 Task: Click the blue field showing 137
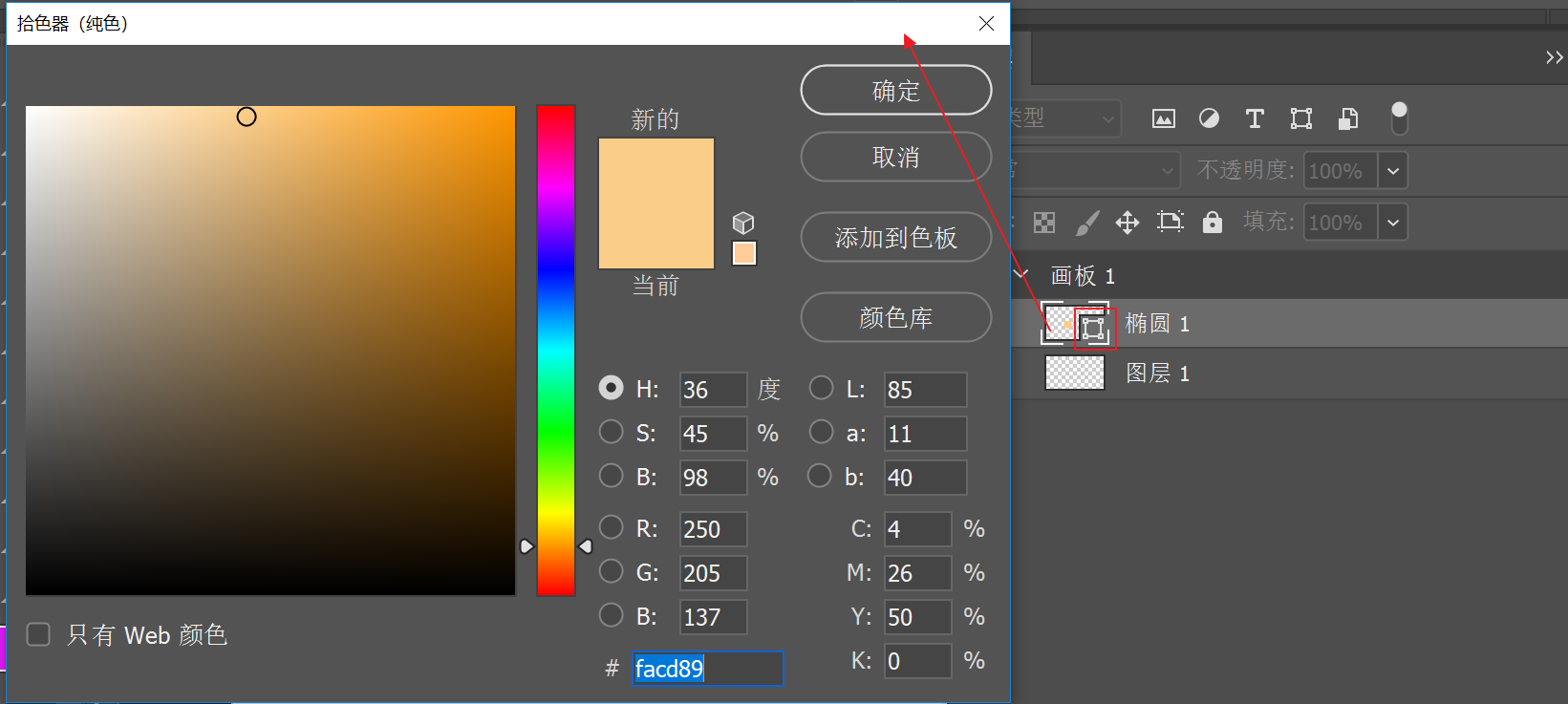[x=713, y=617]
